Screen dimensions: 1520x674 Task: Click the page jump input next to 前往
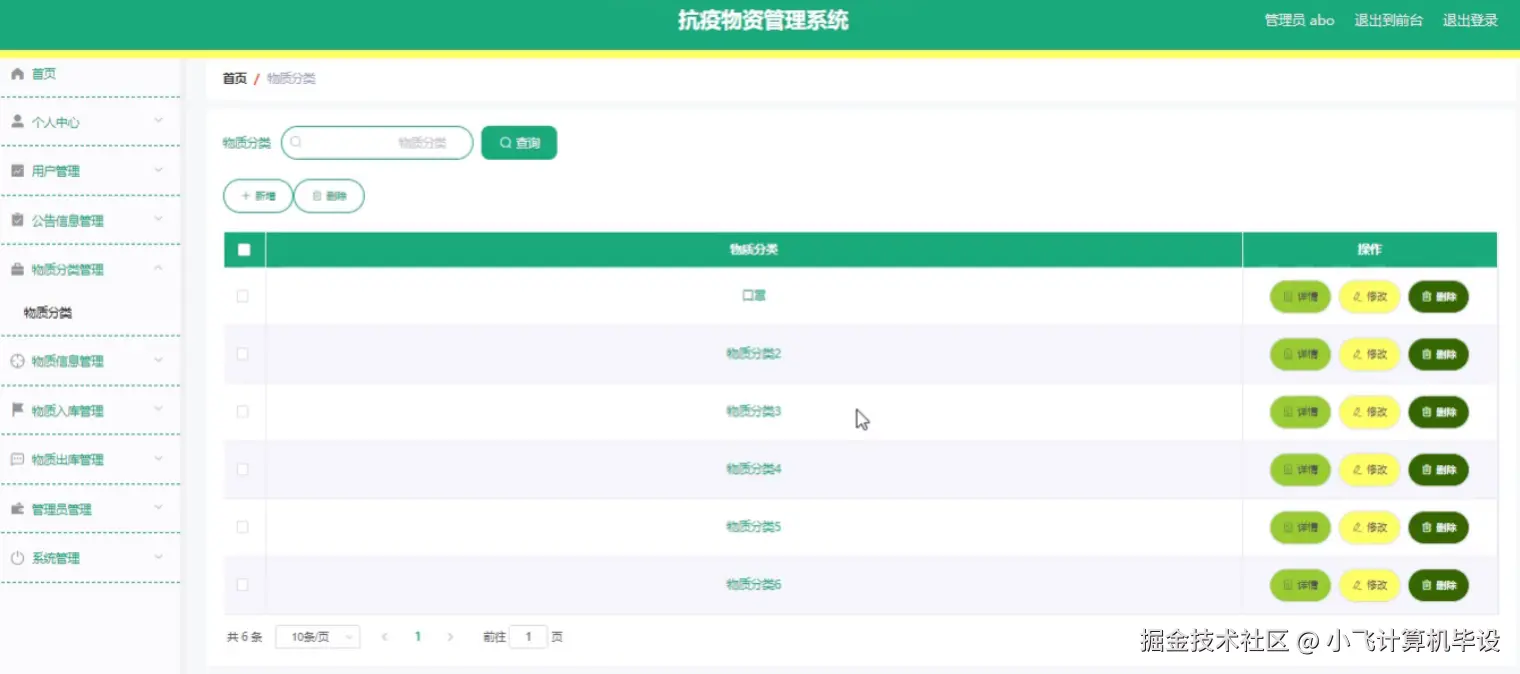[x=528, y=636]
